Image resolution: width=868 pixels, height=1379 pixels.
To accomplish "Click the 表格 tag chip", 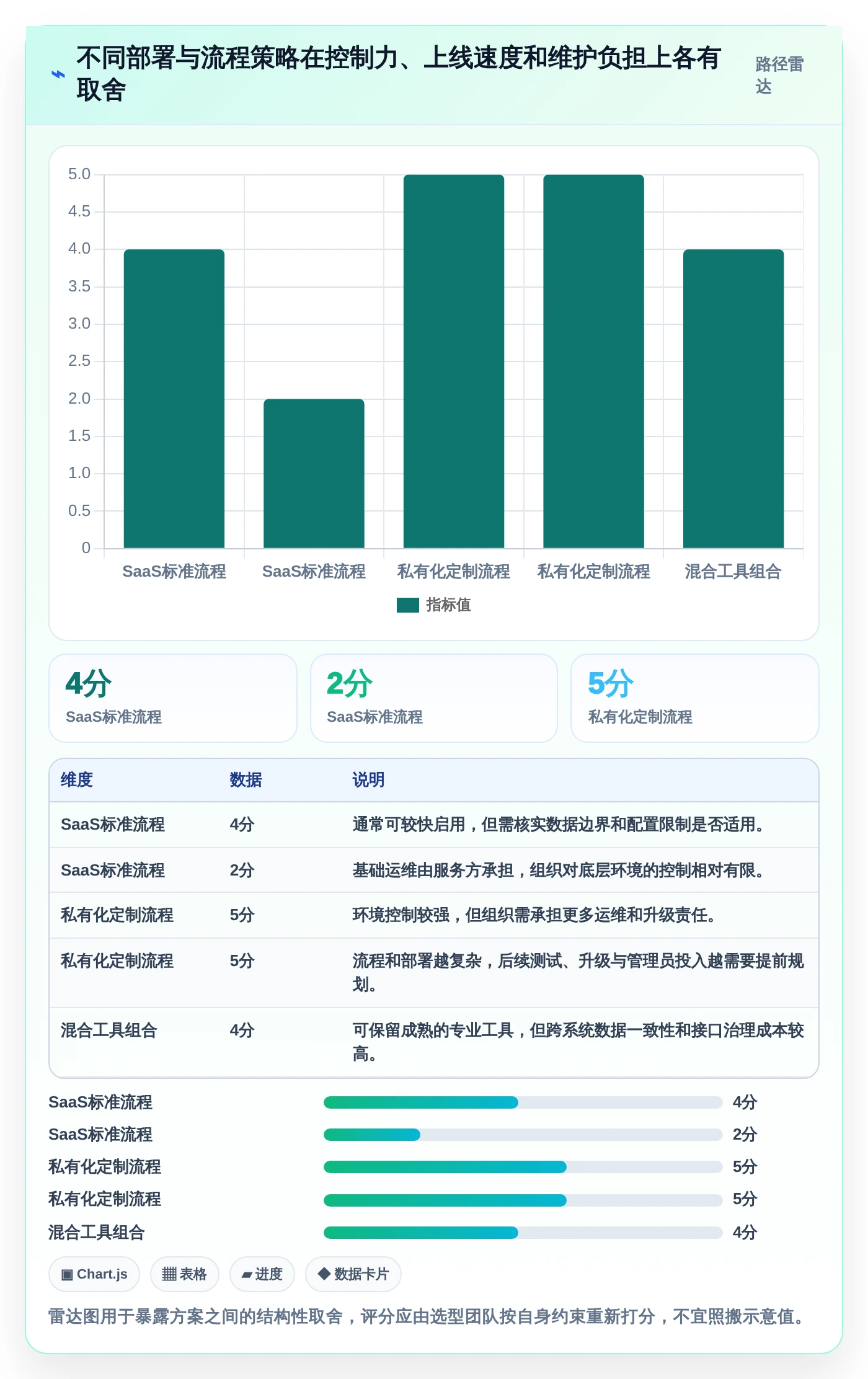I will [x=185, y=1274].
